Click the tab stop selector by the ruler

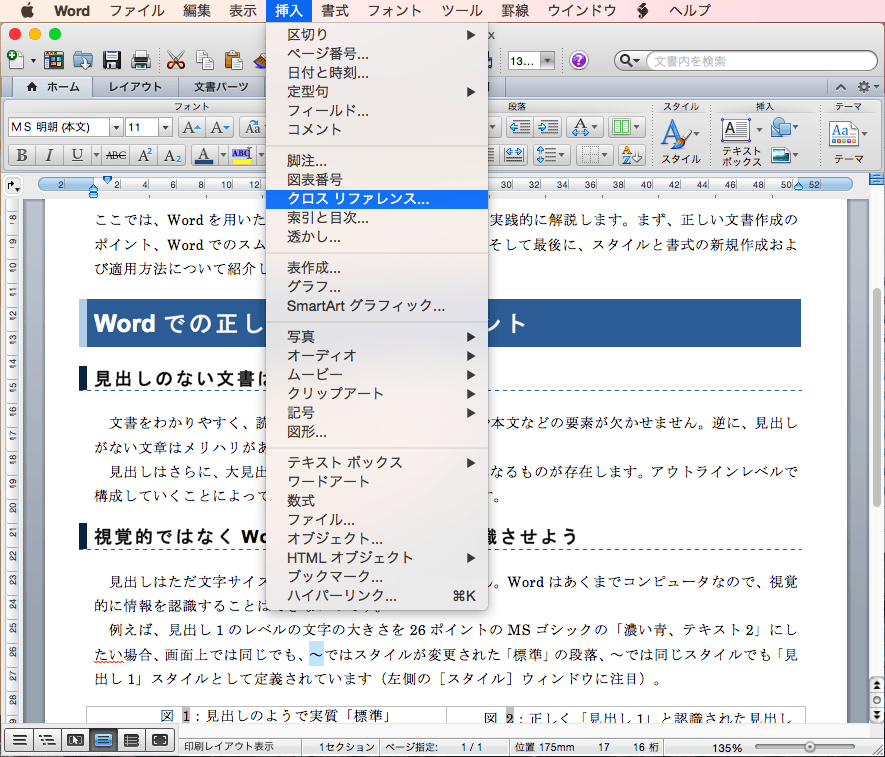tap(12, 185)
